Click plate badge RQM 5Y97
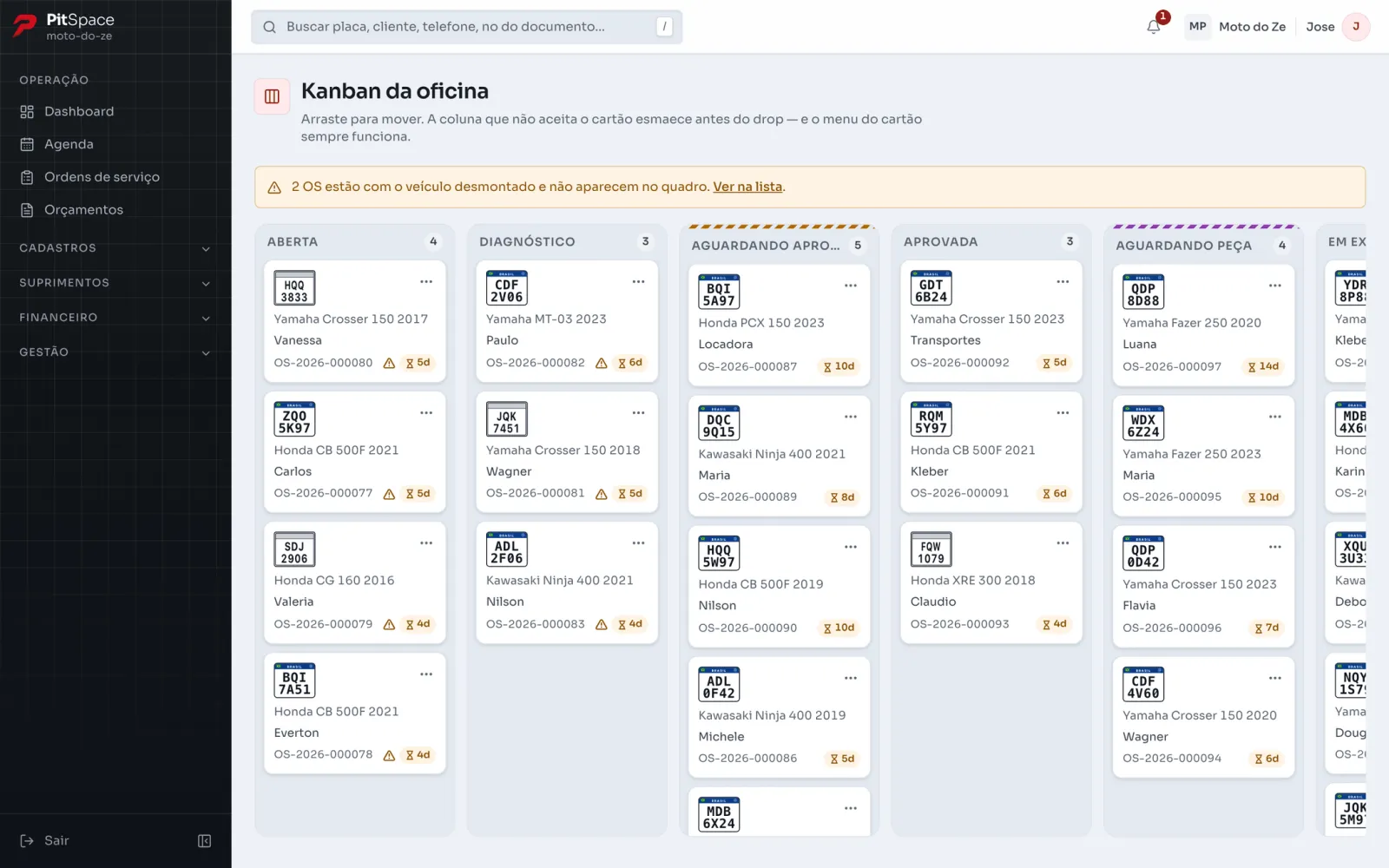This screenshot has width=1389, height=868. [931, 419]
